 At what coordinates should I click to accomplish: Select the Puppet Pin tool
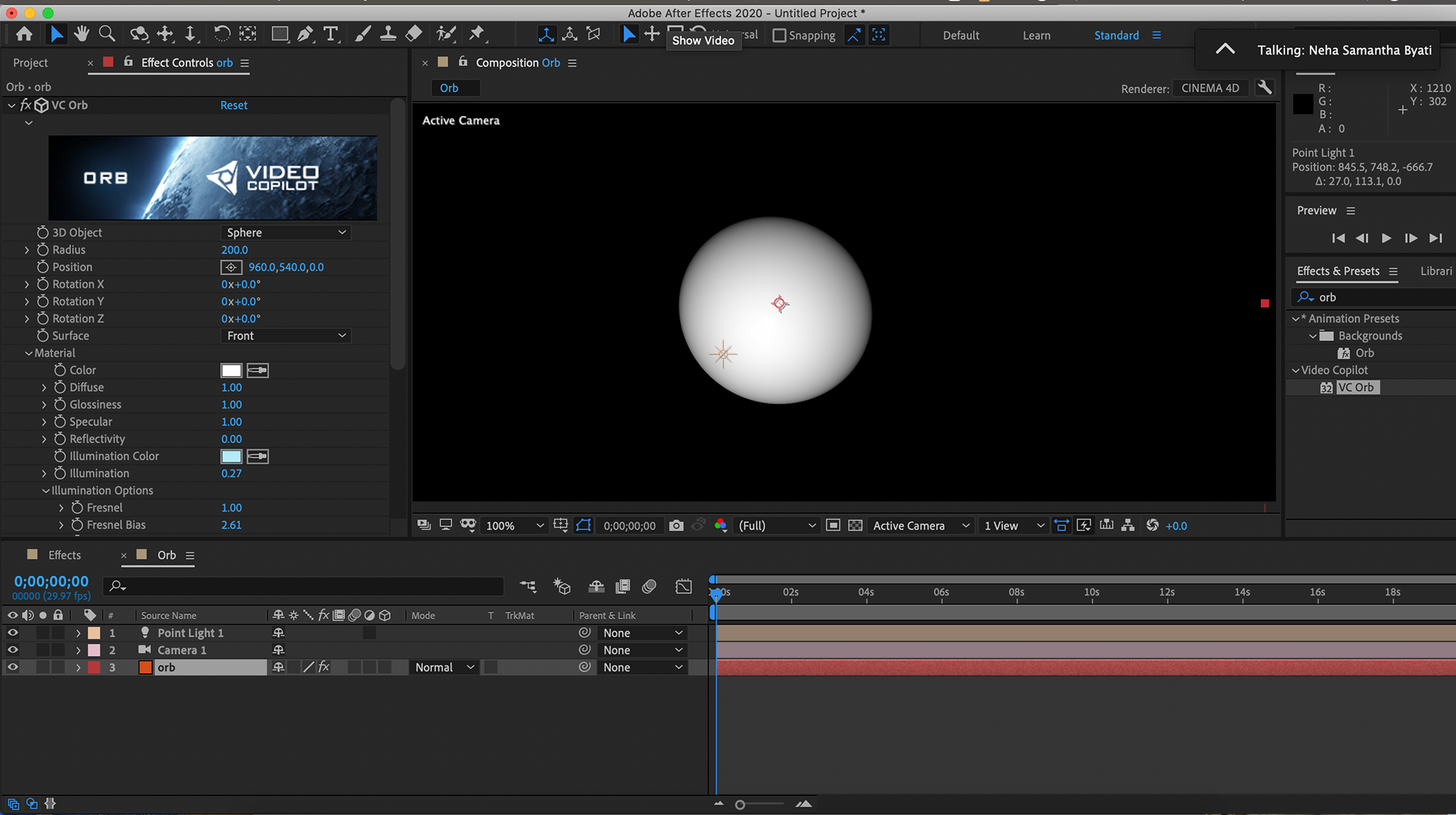pos(476,34)
